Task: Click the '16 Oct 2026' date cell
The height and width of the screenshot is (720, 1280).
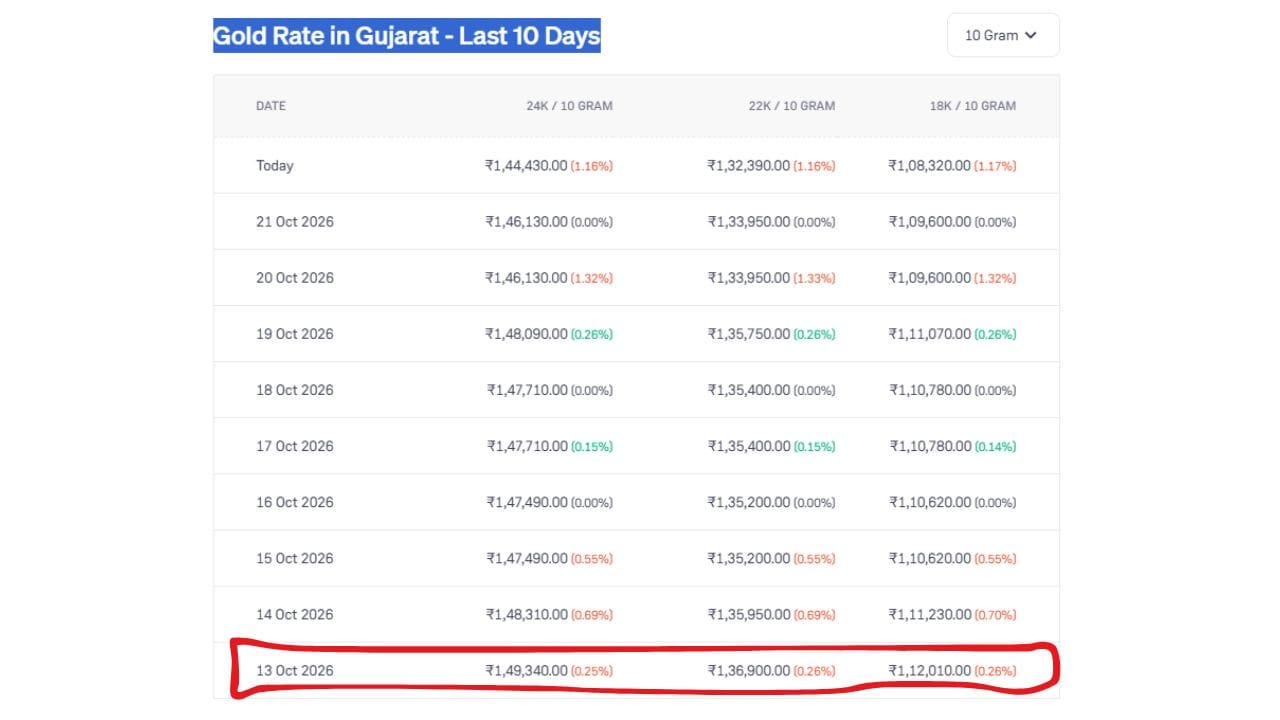Action: (x=295, y=502)
